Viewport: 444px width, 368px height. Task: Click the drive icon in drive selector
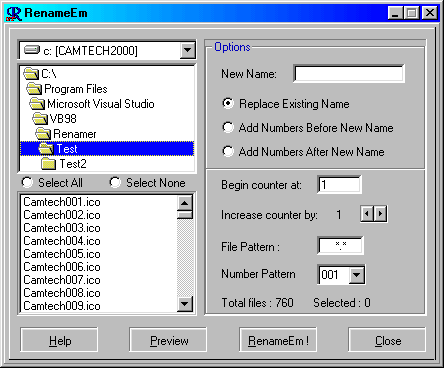click(x=32, y=50)
